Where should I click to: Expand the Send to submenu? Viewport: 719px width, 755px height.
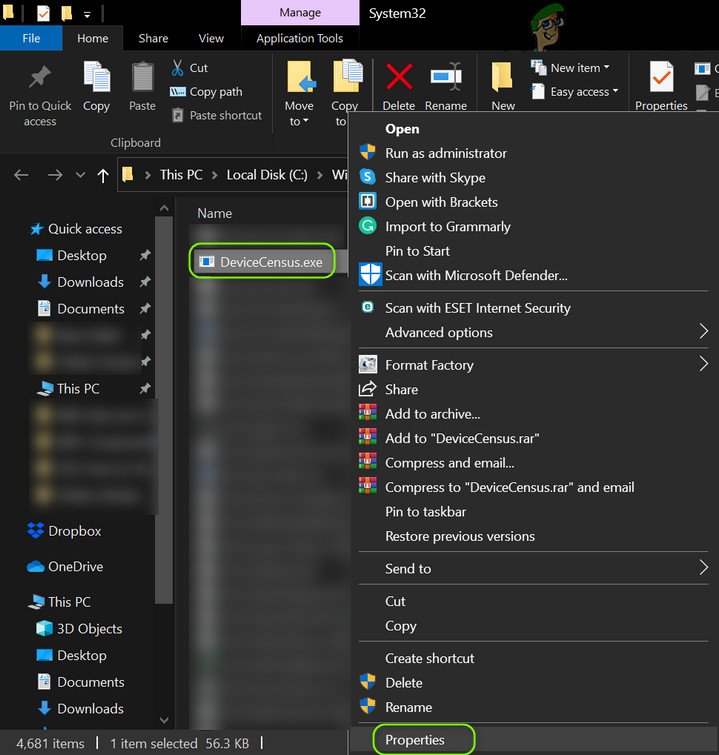tap(408, 568)
